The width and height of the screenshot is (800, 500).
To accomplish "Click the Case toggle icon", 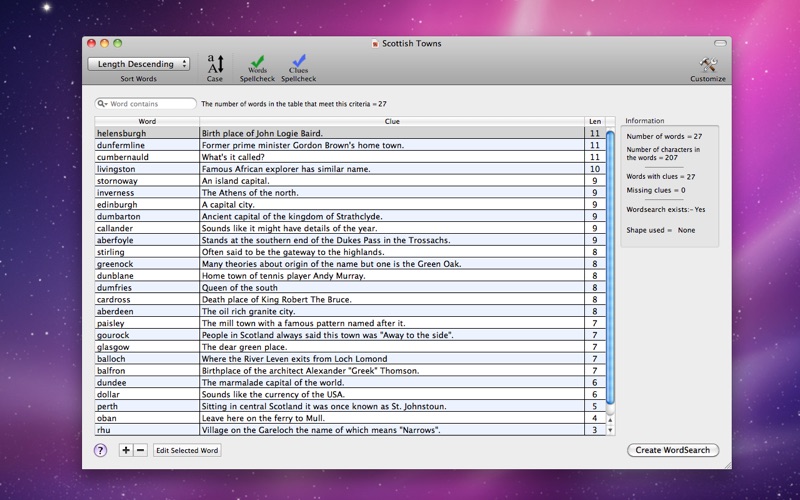I will (215, 64).
